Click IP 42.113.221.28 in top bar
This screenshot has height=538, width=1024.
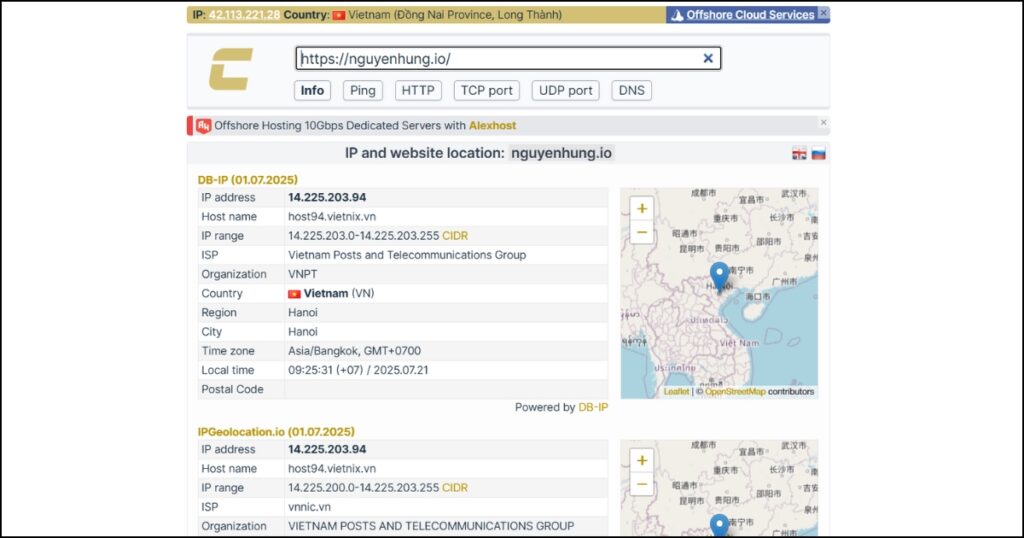pos(244,14)
